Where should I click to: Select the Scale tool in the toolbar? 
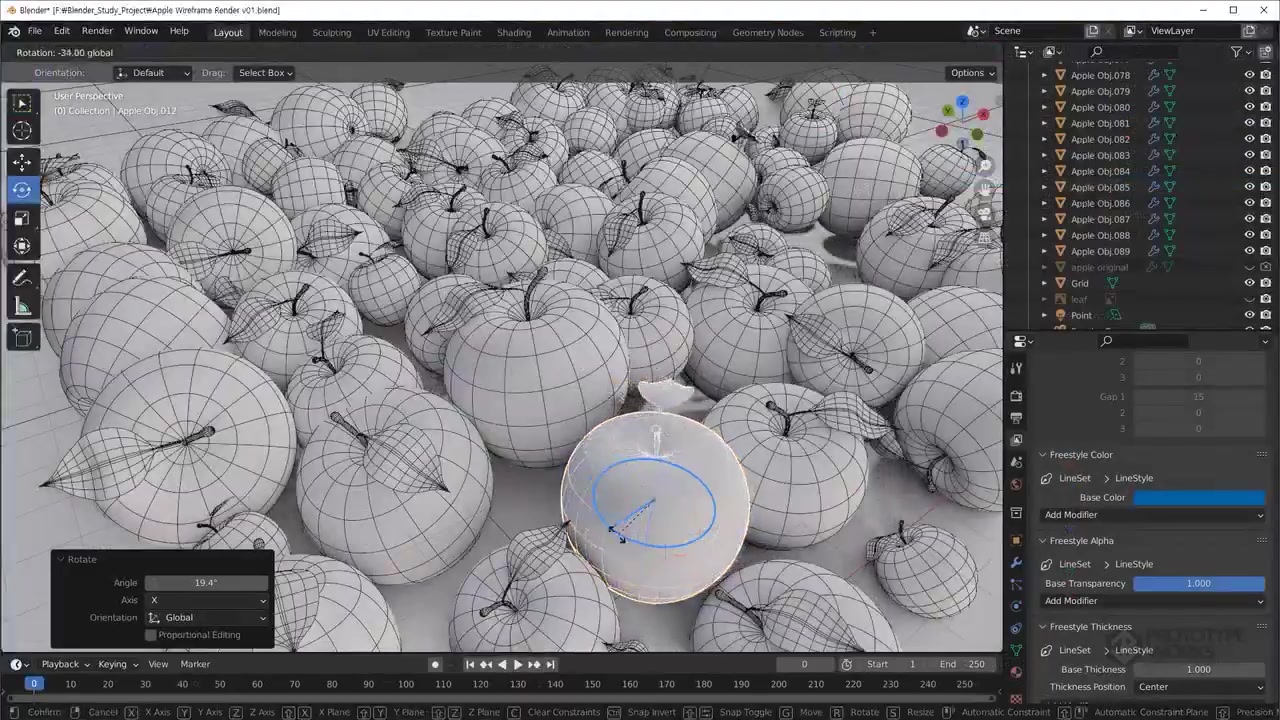(x=22, y=218)
